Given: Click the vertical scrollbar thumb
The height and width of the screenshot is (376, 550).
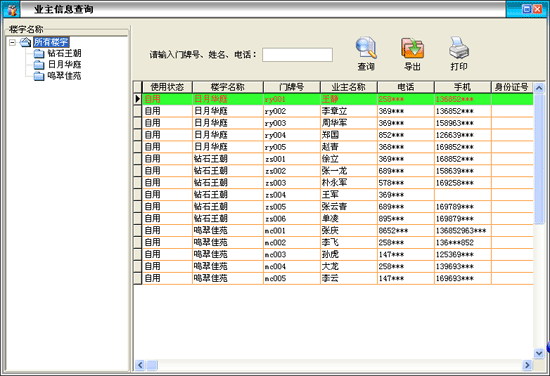Looking at the screenshot, I should tap(539, 158).
